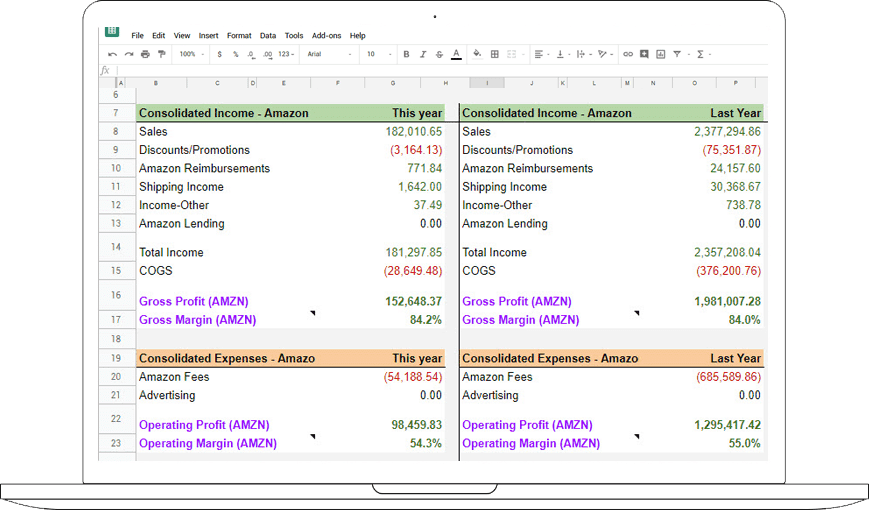Format as currency with dollar icon

(219, 54)
